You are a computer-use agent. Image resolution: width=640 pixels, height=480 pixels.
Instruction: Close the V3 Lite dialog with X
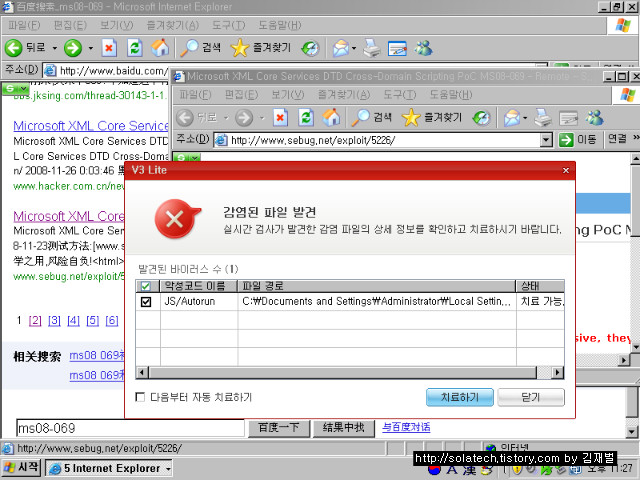566,171
